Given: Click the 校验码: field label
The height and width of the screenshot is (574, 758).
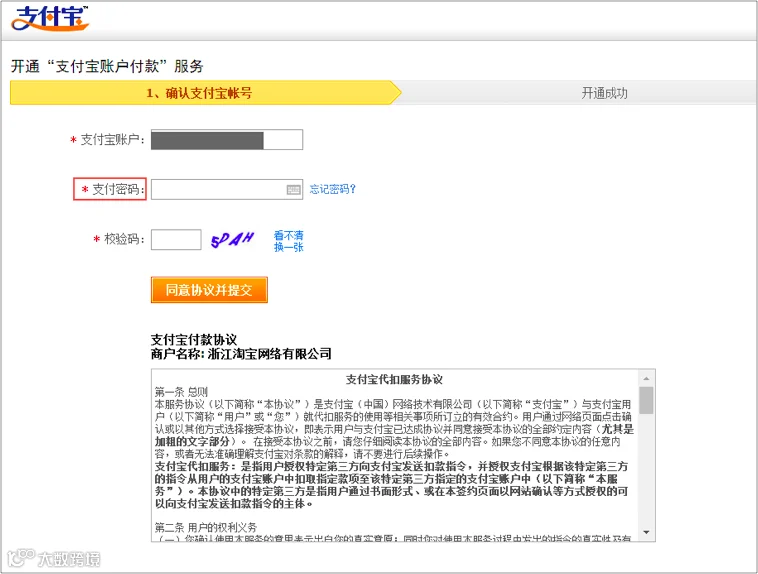Looking at the screenshot, I should [x=124, y=239].
